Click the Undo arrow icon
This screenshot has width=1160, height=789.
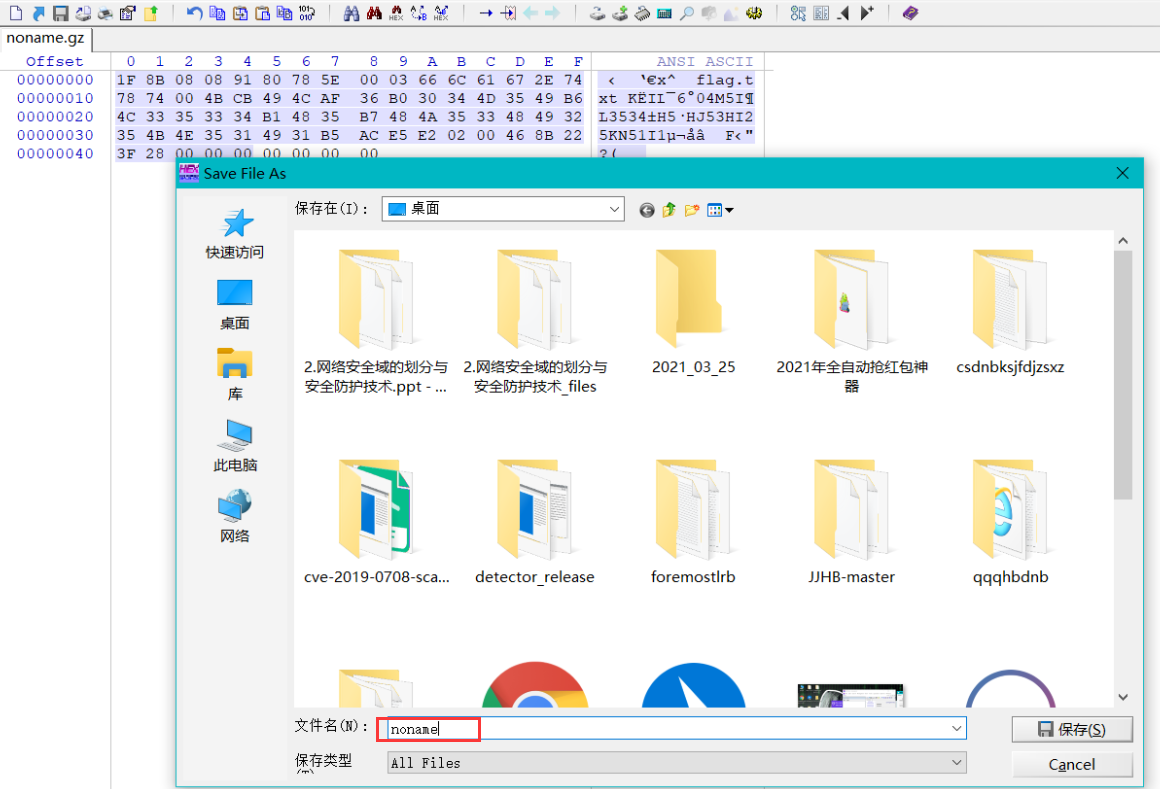tap(196, 13)
